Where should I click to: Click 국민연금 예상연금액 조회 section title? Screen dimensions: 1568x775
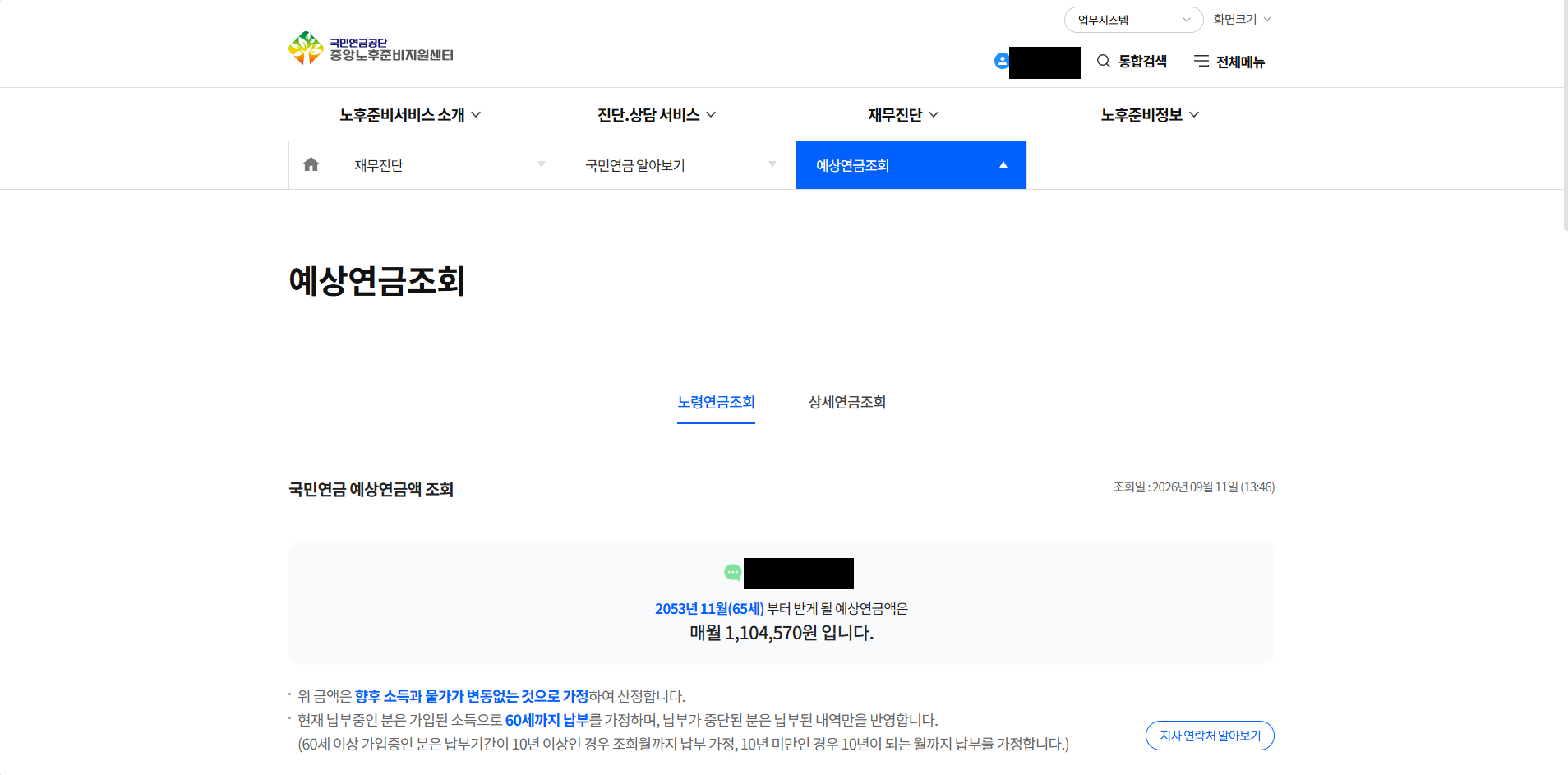click(x=371, y=490)
